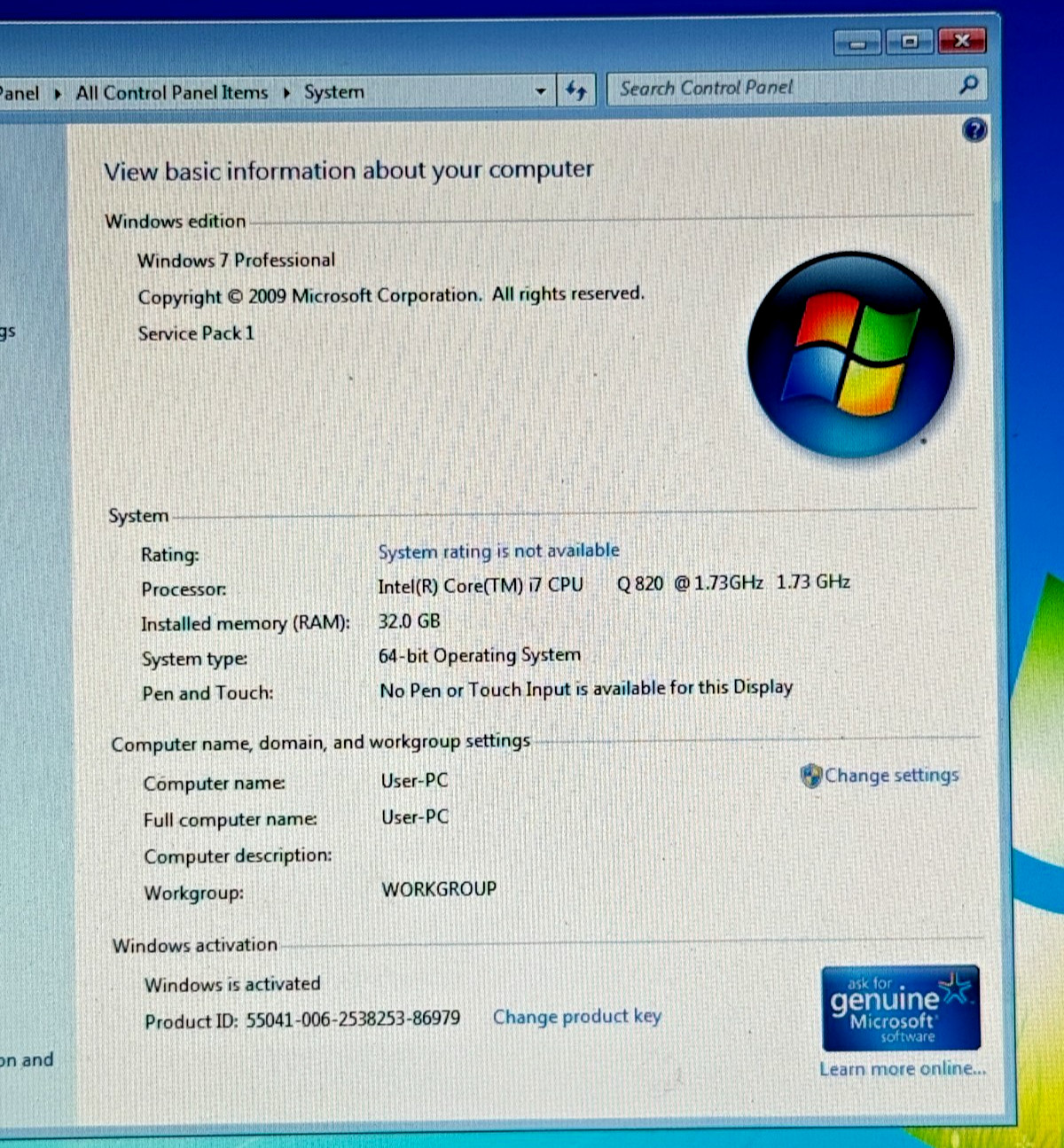Click the refresh arrows button
The width and height of the screenshot is (1064, 1148).
tap(576, 90)
